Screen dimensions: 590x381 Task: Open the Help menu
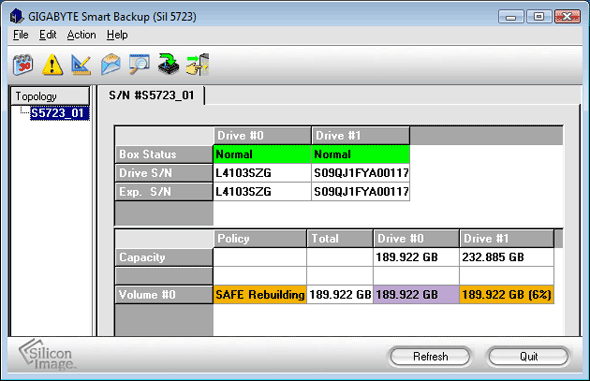(117, 35)
